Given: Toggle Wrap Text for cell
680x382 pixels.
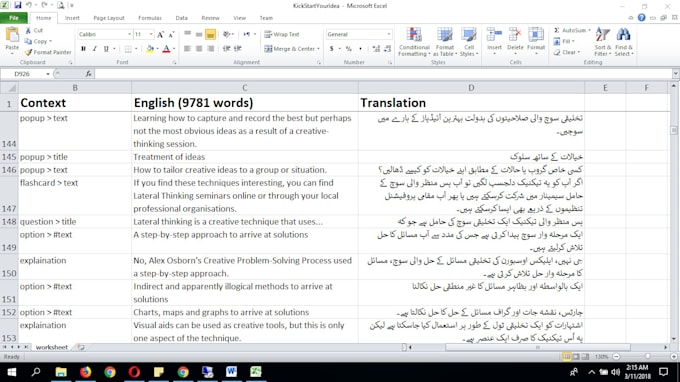Looking at the screenshot, I should click(x=282, y=34).
